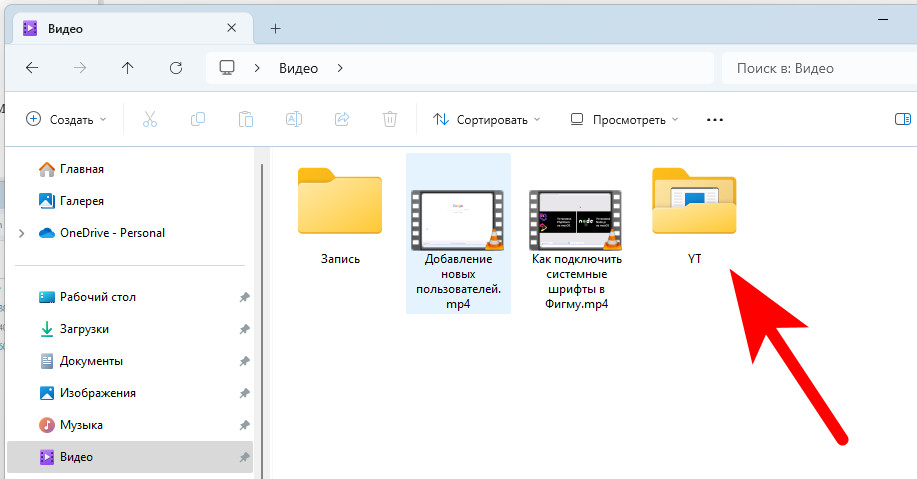
Task: Select the YT folder thumbnail
Action: 694,202
